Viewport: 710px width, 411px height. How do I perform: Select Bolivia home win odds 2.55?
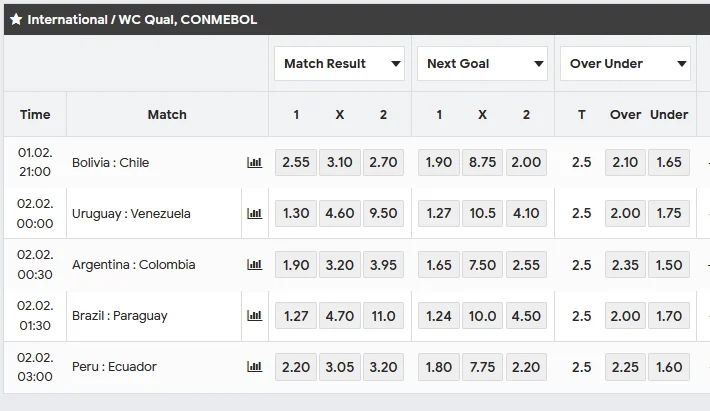(296, 163)
